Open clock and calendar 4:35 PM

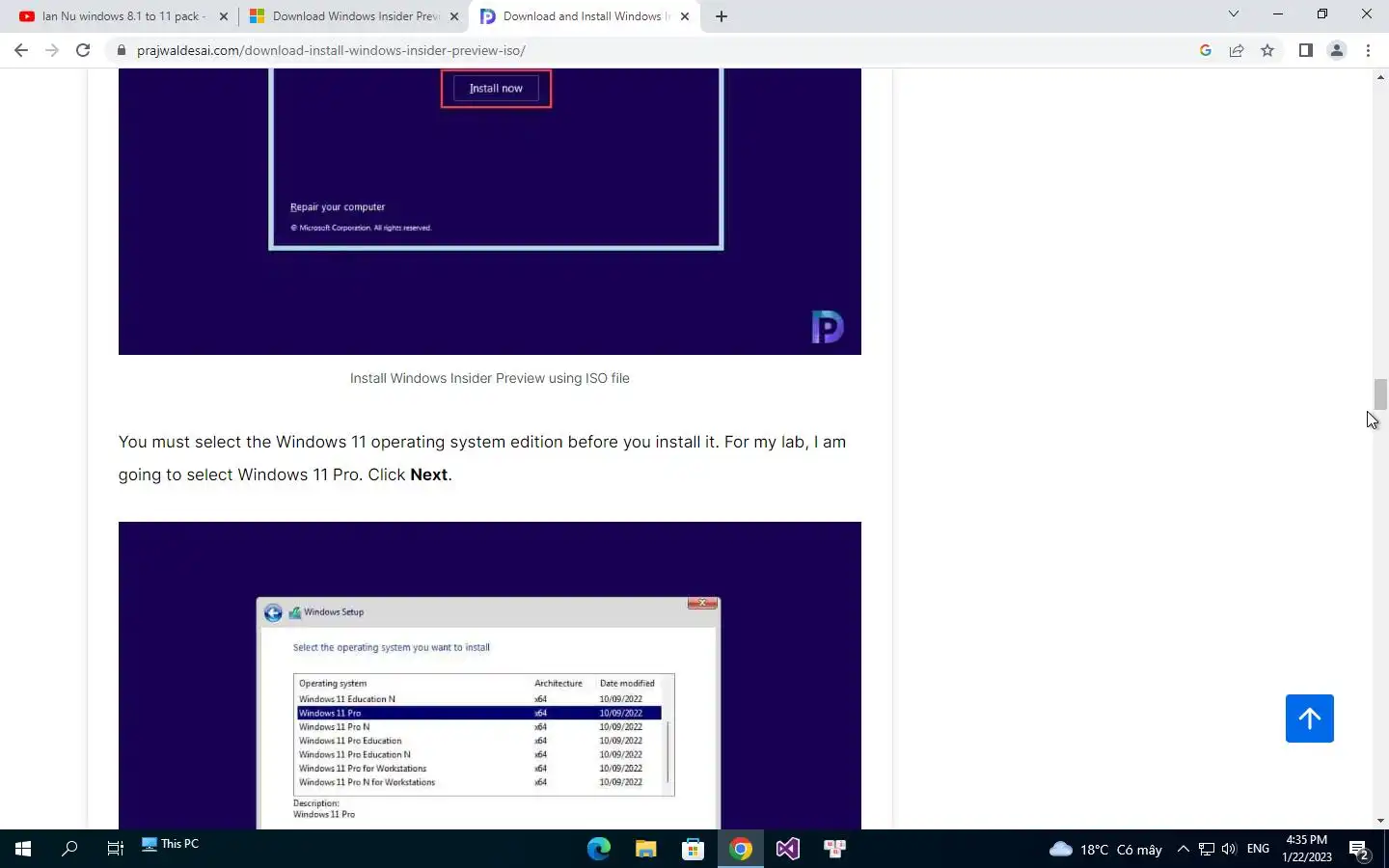coord(1307,849)
